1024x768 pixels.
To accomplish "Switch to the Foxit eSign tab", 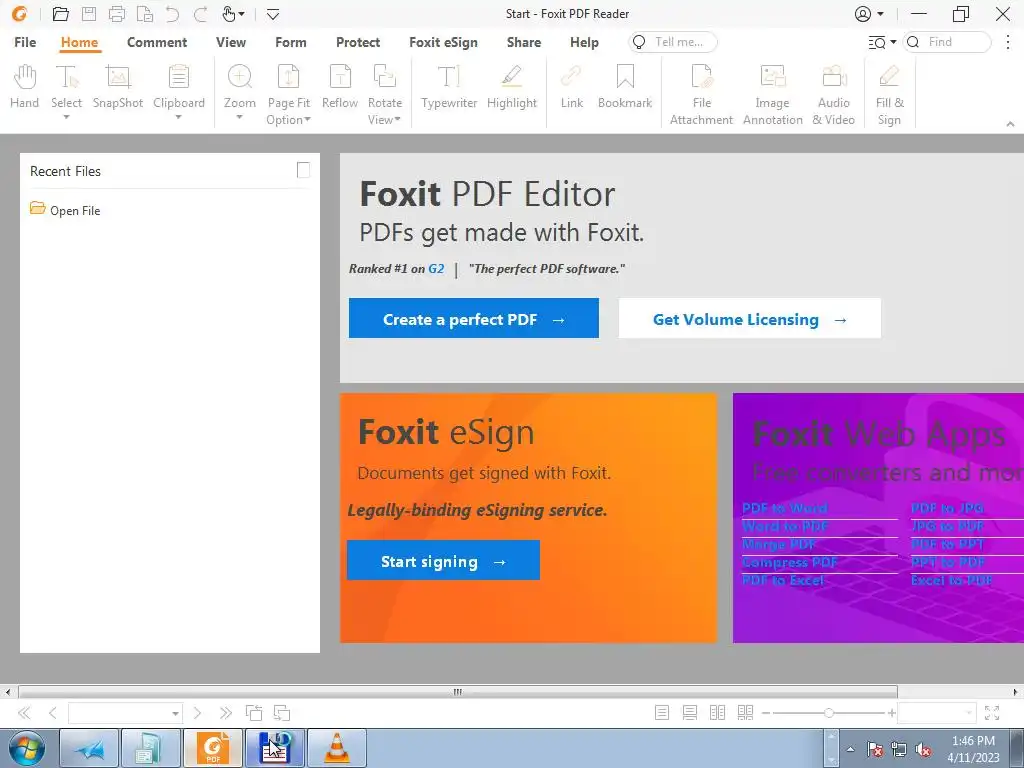I will tap(443, 42).
